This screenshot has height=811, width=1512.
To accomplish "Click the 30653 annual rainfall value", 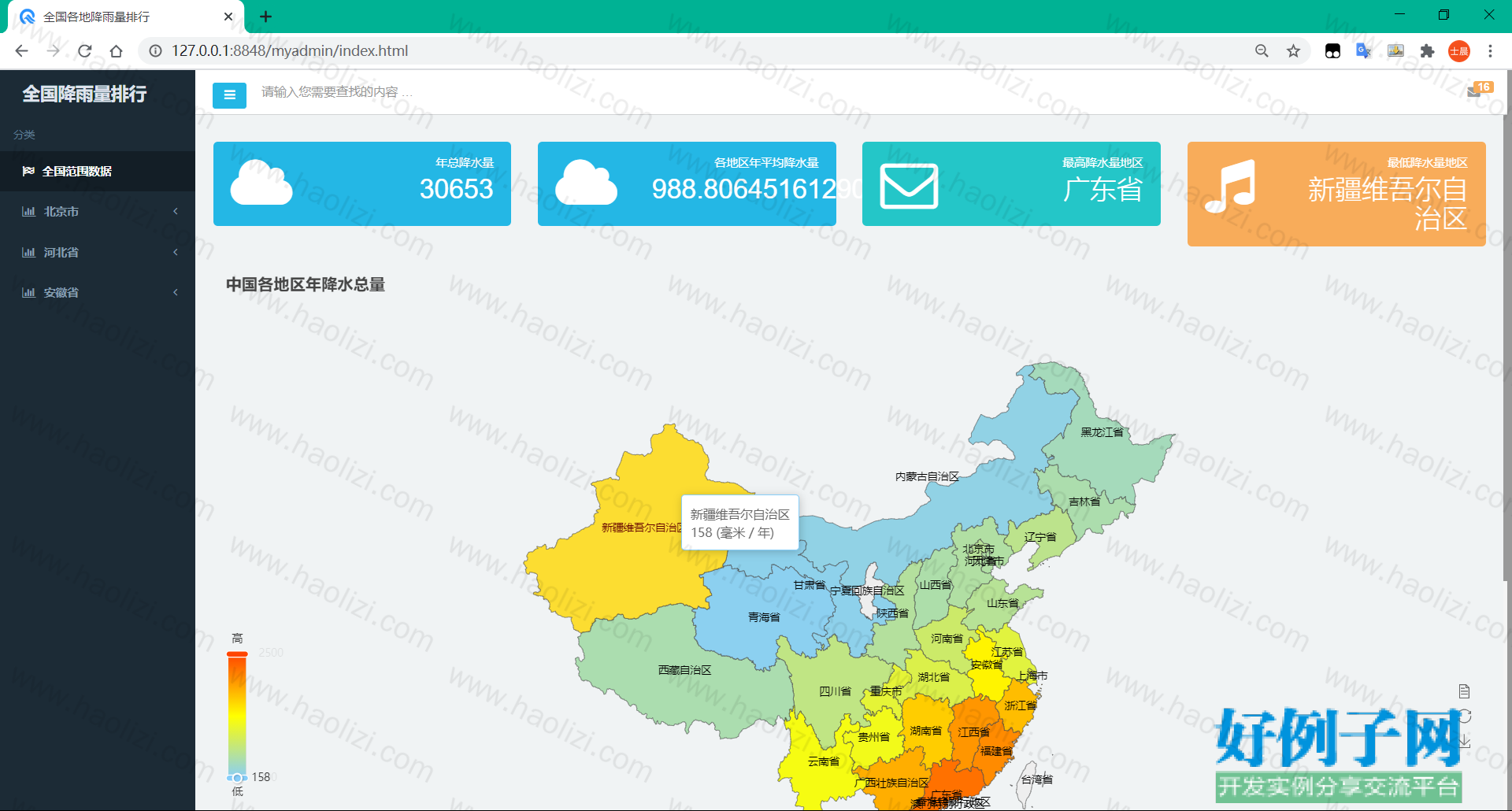I will (456, 189).
